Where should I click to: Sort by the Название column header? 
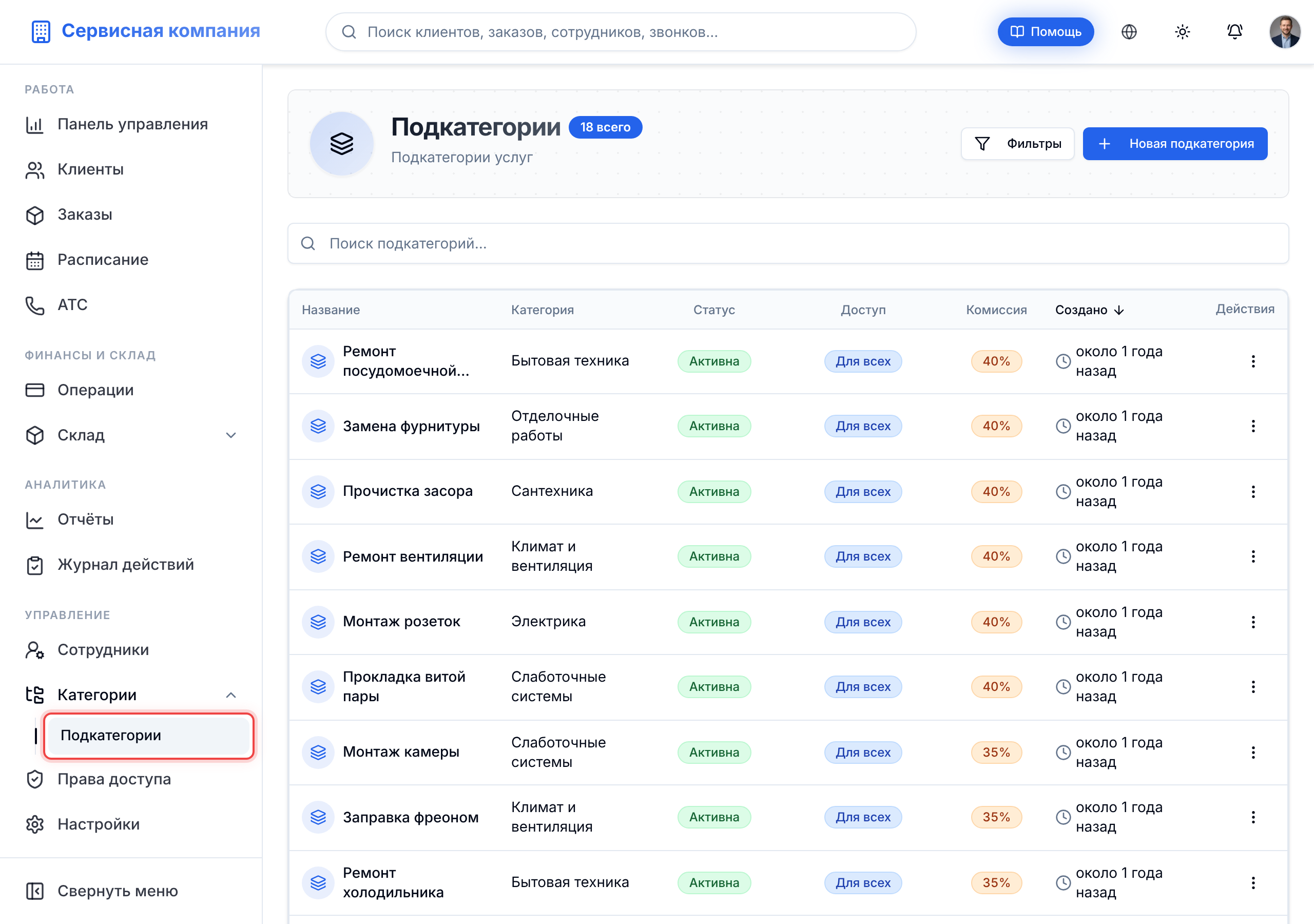(331, 310)
